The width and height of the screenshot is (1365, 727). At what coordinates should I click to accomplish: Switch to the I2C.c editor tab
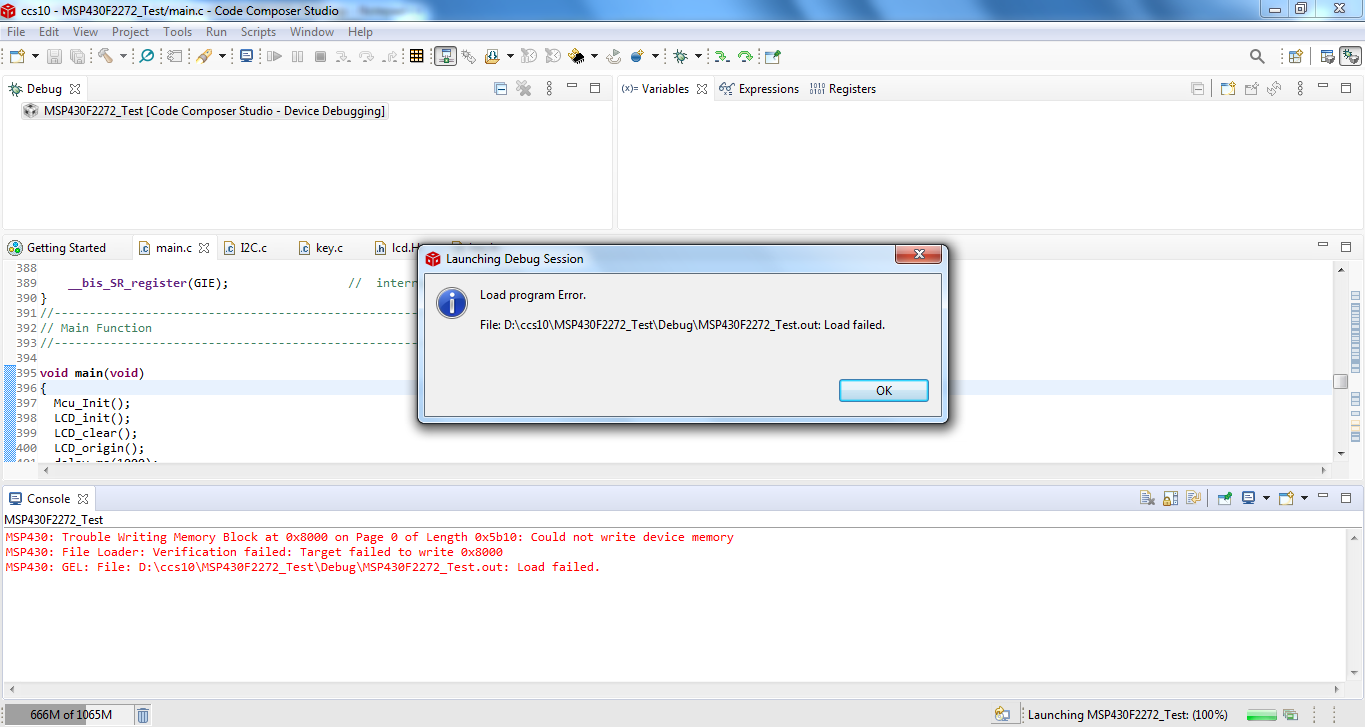click(253, 248)
